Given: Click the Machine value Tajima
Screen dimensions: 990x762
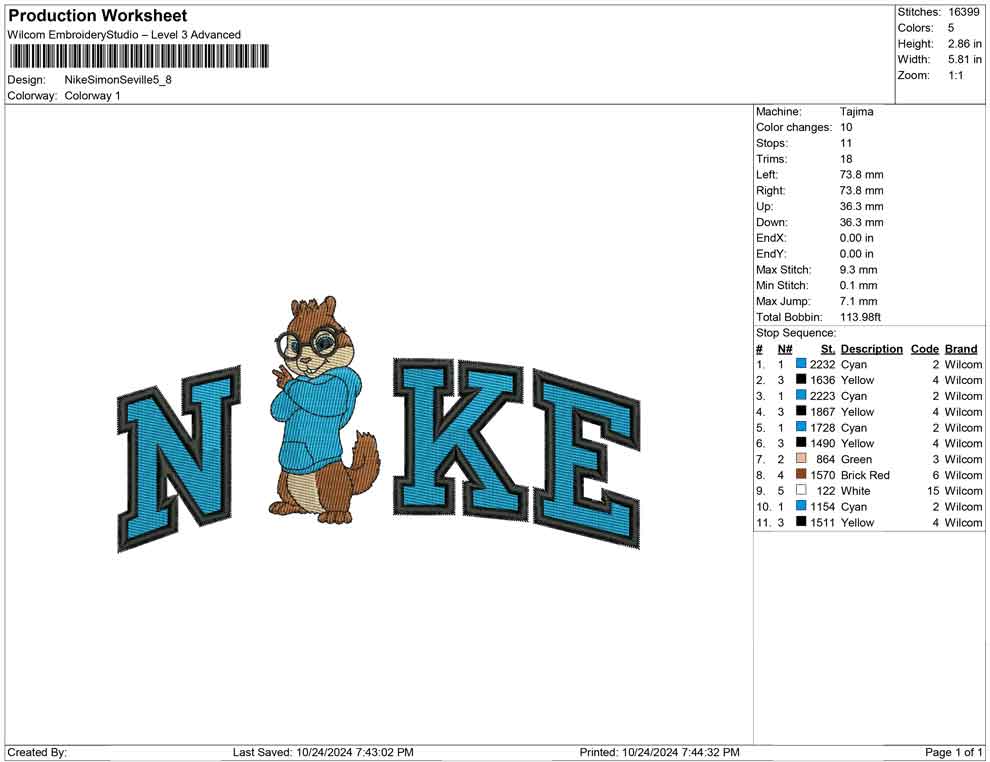Looking at the screenshot, I should [x=856, y=112].
